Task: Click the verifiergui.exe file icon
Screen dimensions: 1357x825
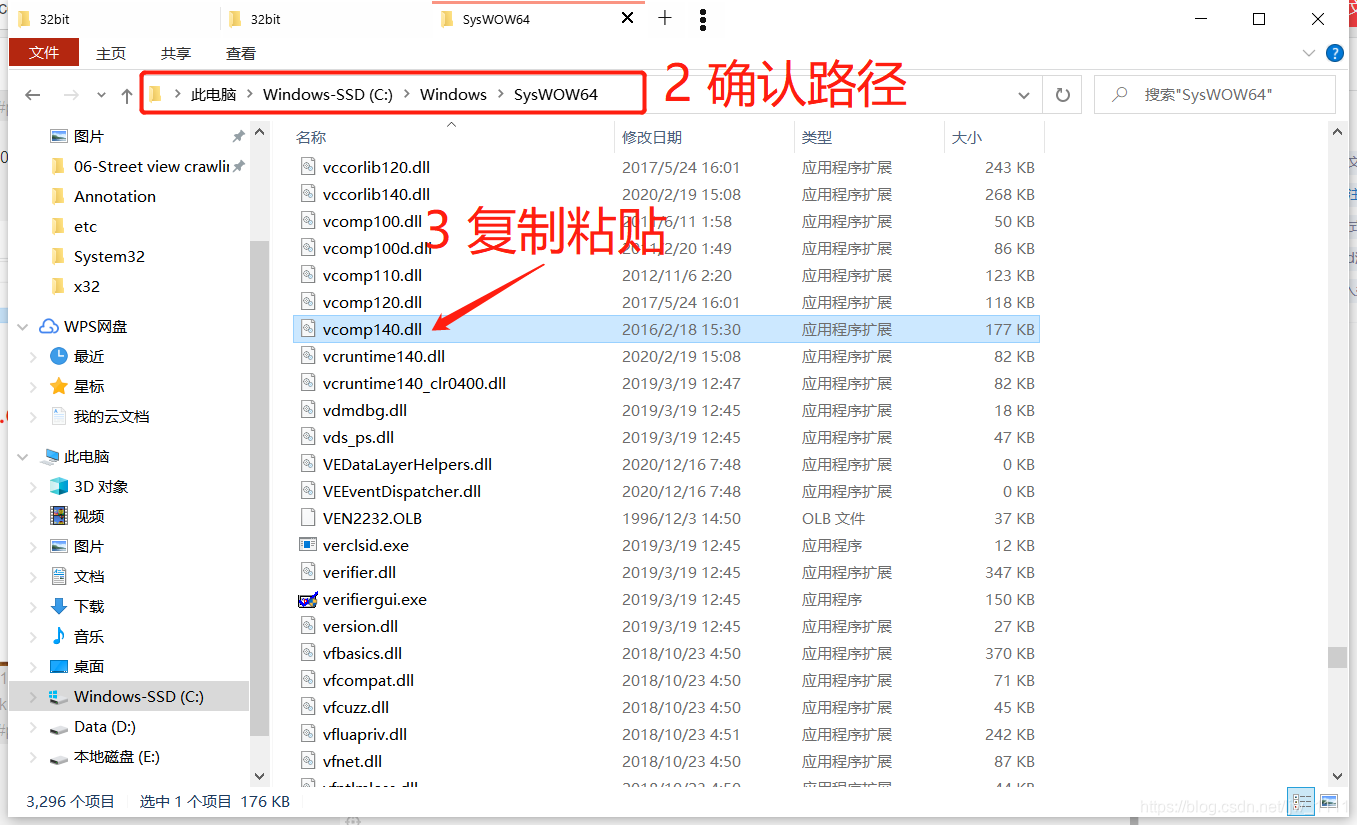Action: [x=308, y=599]
